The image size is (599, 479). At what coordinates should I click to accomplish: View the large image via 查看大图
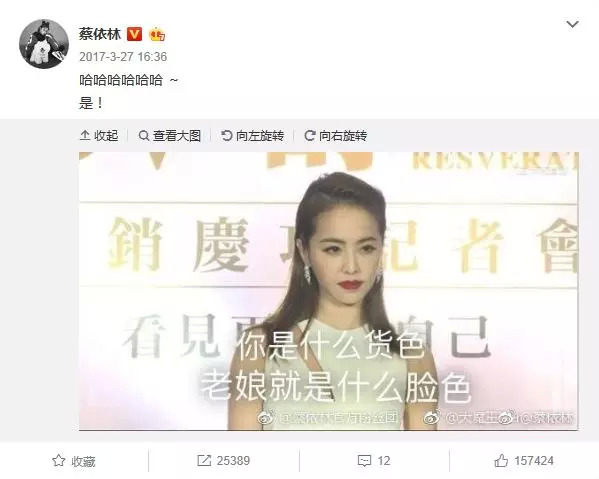tap(169, 136)
